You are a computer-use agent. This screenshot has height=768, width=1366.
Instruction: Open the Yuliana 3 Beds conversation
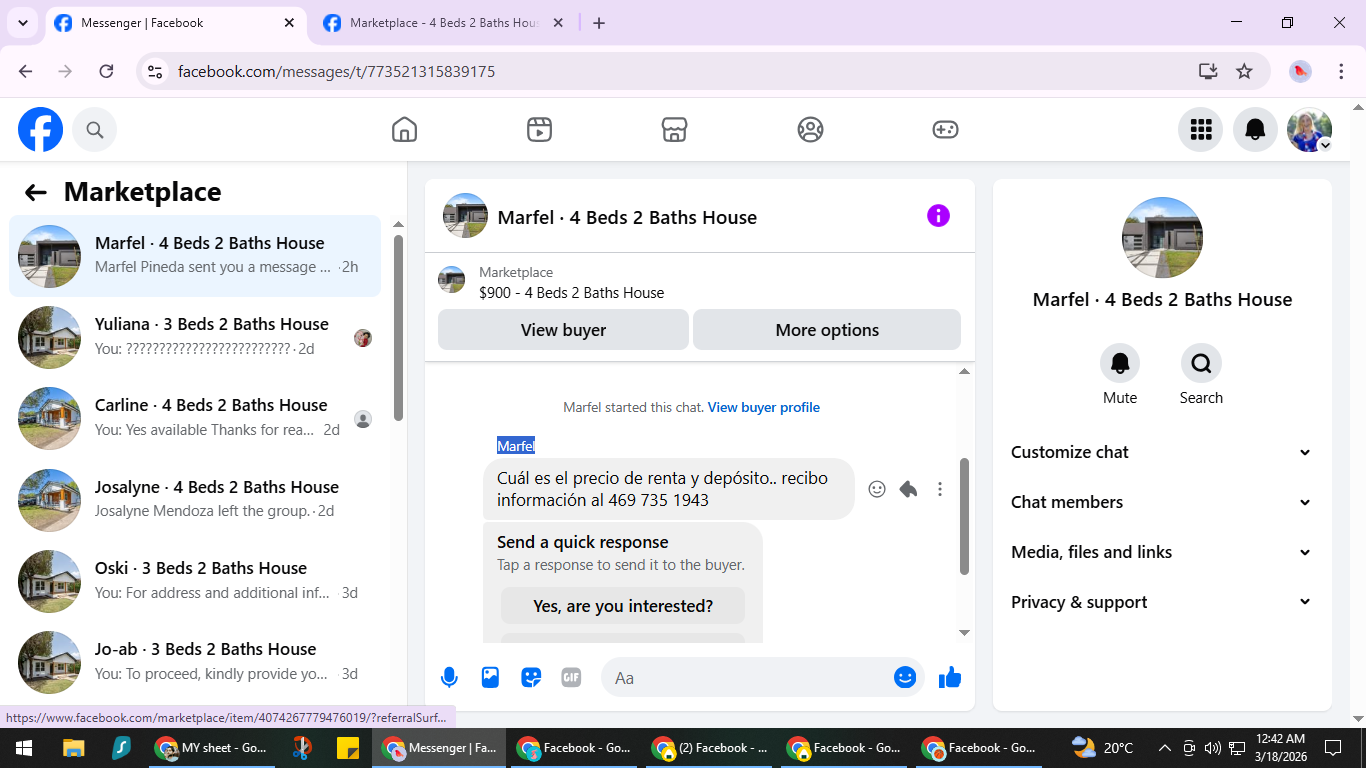pos(195,337)
